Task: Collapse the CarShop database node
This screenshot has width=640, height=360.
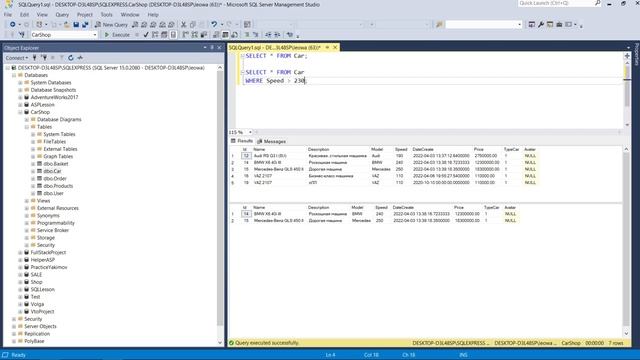Action: click(x=20, y=112)
